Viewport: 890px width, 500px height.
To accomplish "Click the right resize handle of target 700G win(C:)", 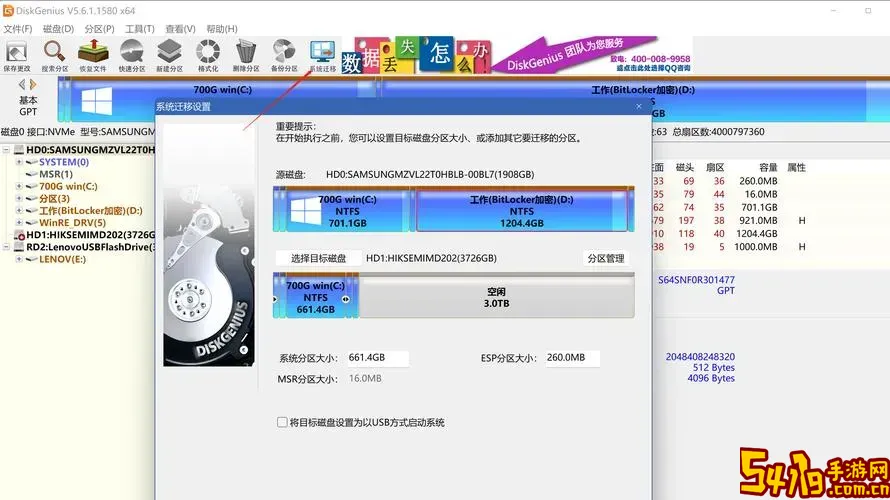I will click(x=346, y=299).
